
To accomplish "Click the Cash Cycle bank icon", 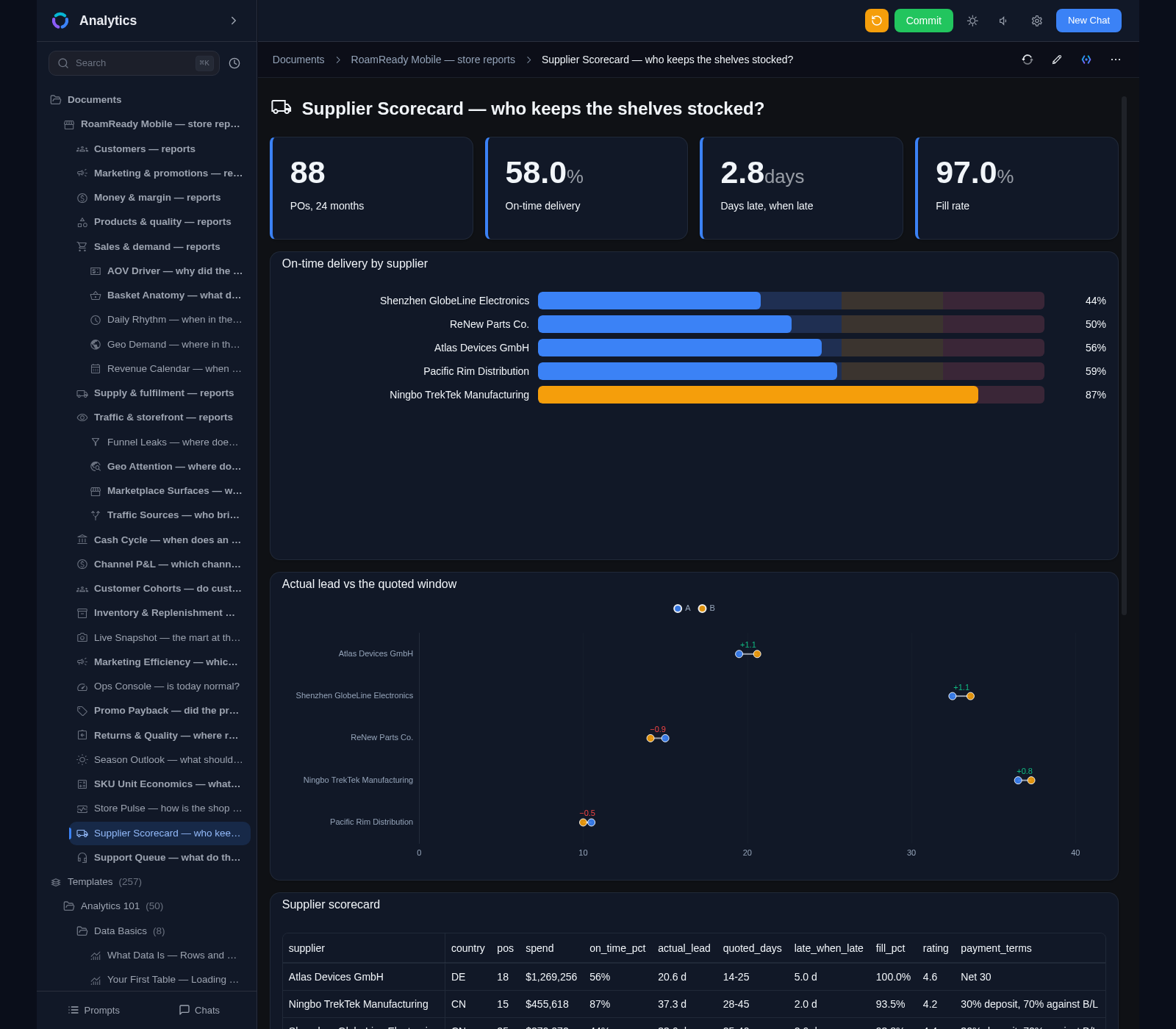I will [x=82, y=540].
